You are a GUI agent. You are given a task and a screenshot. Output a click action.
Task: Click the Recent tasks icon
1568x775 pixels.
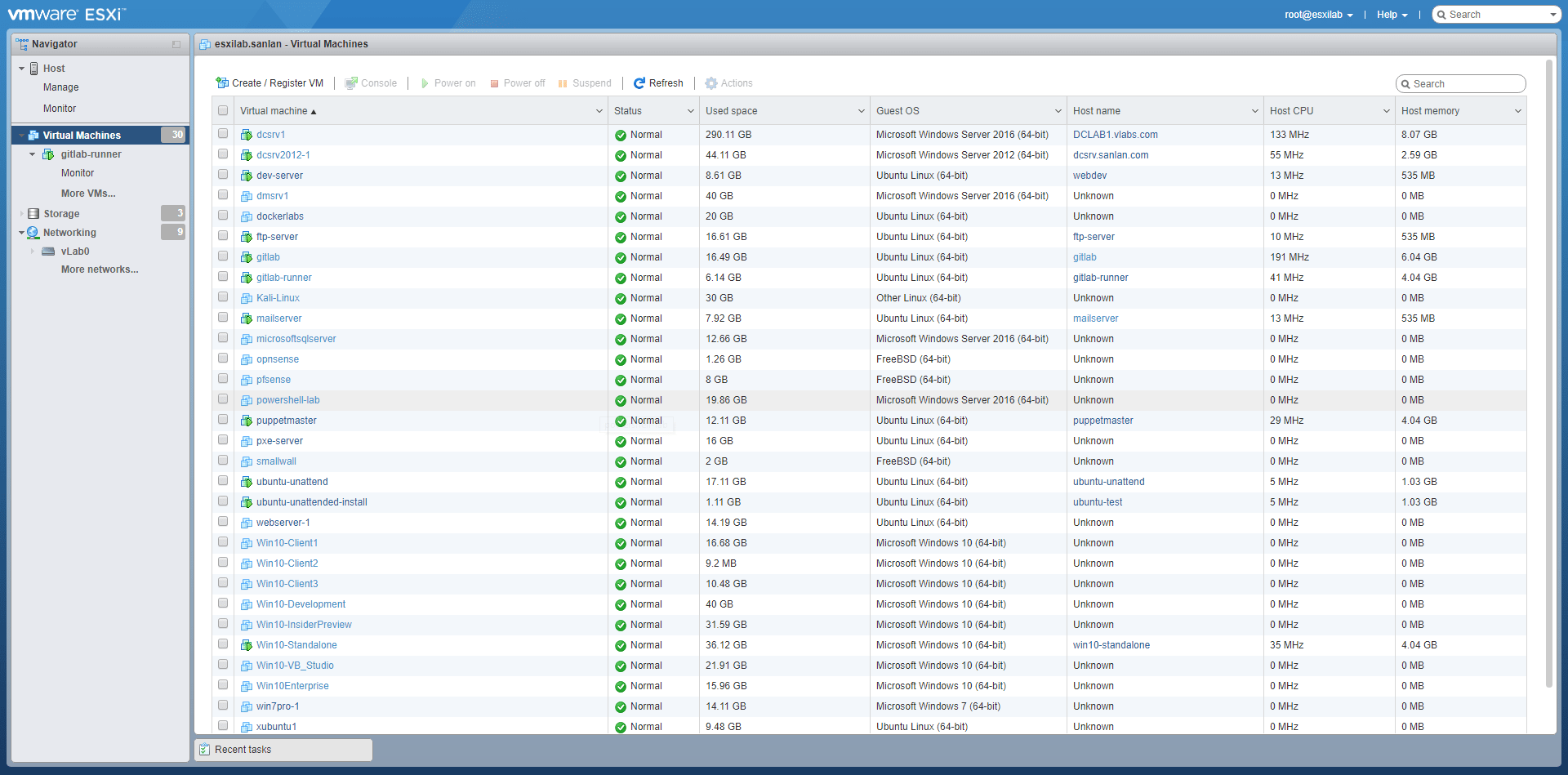(205, 750)
